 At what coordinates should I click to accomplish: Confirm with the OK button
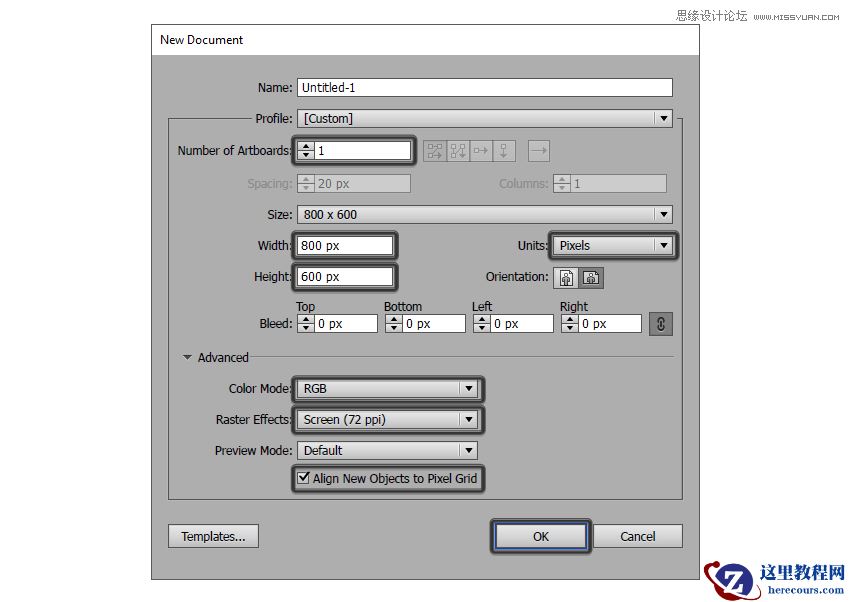point(540,536)
